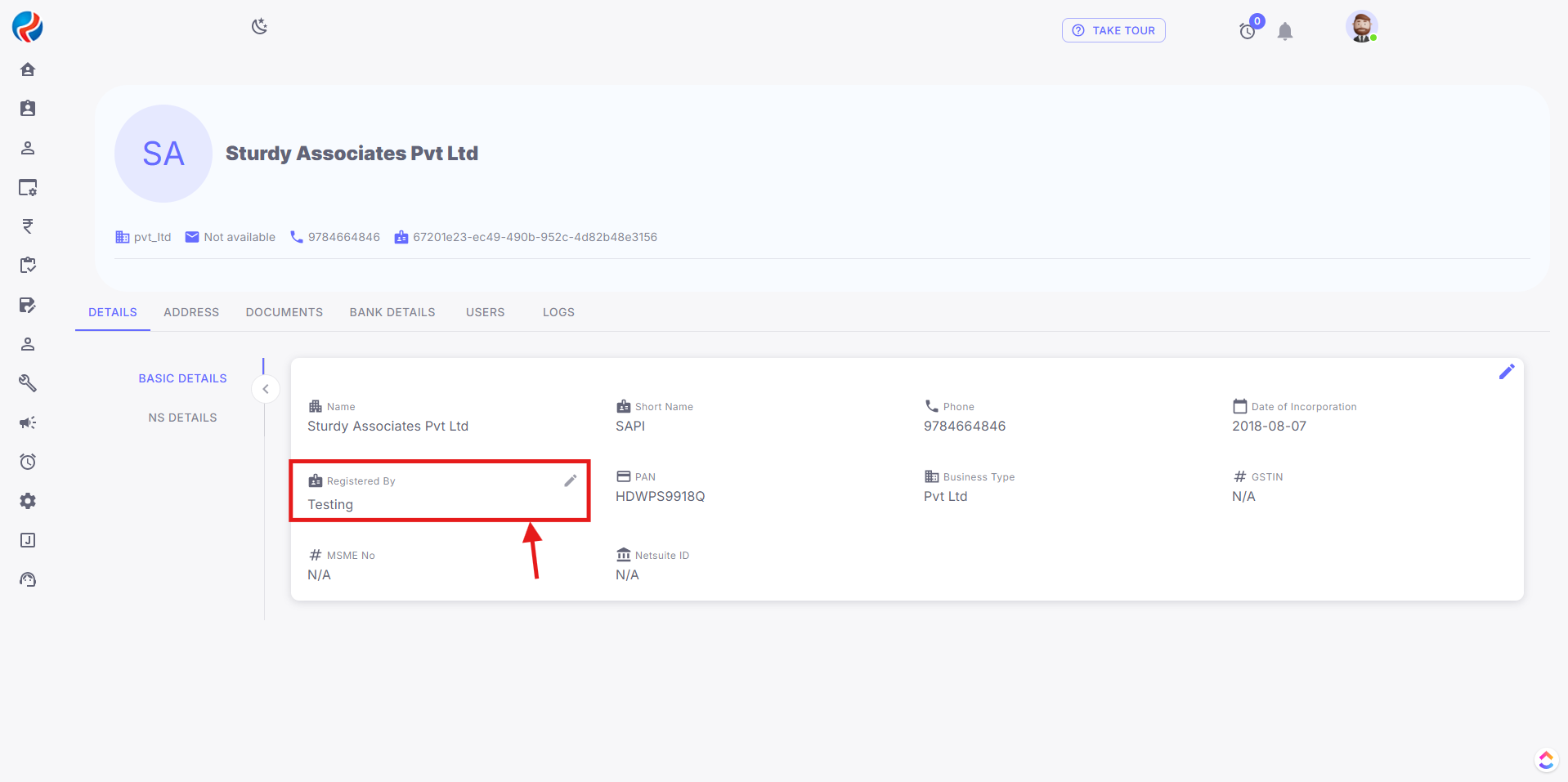The height and width of the screenshot is (782, 1568).
Task: Click the megaphone announcements icon
Action: tap(28, 422)
